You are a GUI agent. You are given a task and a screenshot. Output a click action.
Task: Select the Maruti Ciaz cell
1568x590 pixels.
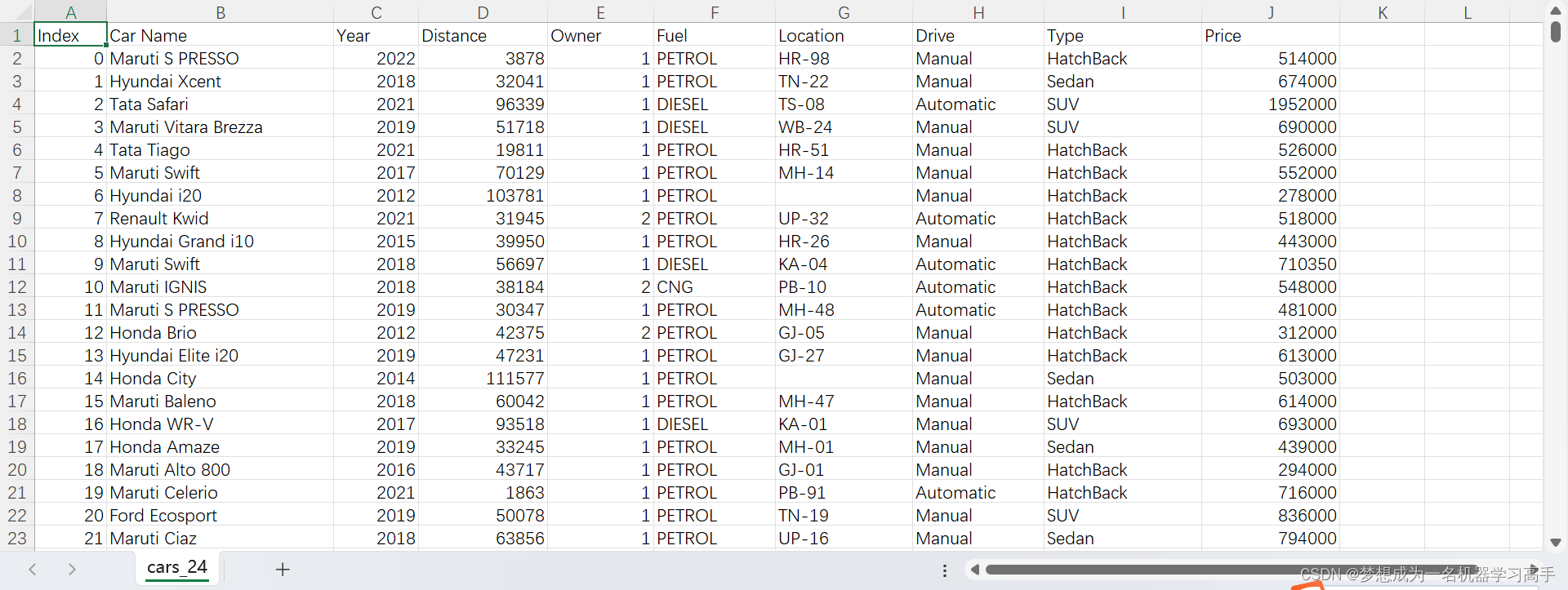coord(220,539)
